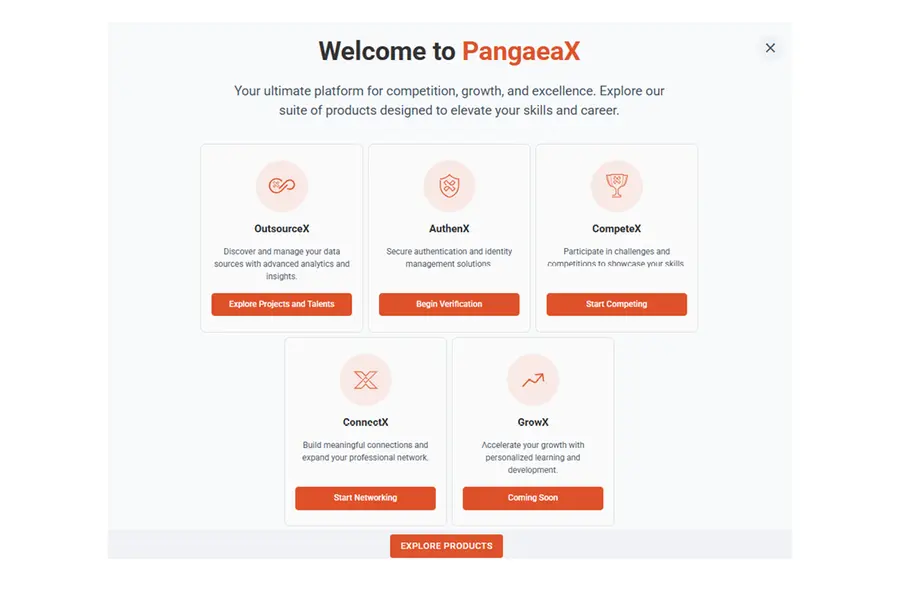The height and width of the screenshot is (600, 900).
Task: Click the OutsourceX infinity loop icon
Action: [282, 186]
